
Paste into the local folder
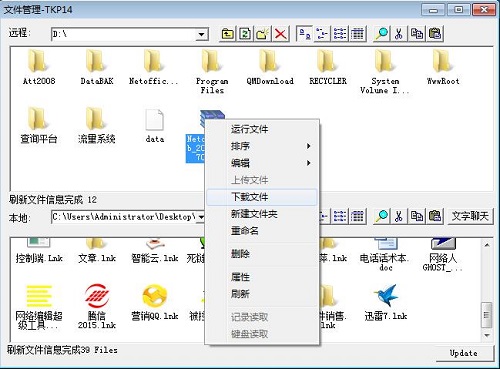coord(435,217)
